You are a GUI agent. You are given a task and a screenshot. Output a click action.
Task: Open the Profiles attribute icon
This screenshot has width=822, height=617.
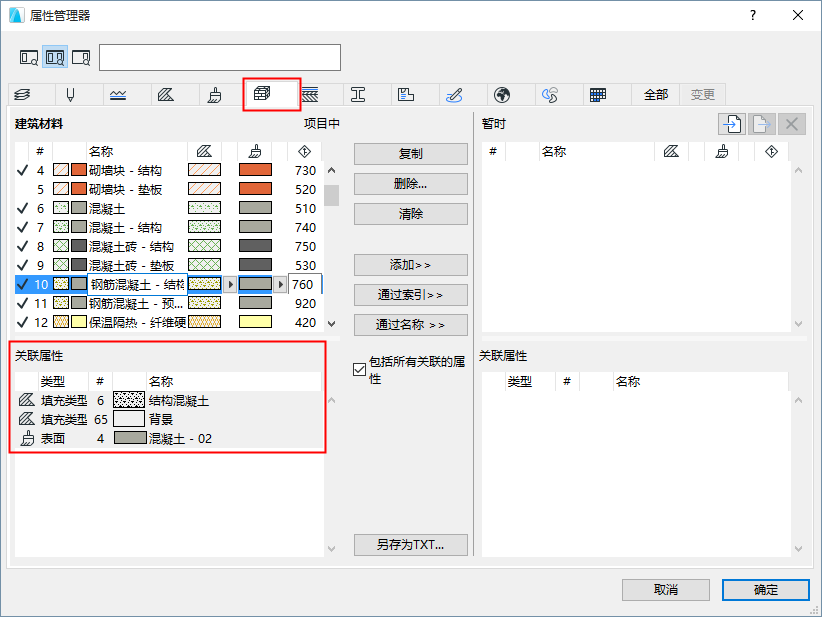coord(360,93)
